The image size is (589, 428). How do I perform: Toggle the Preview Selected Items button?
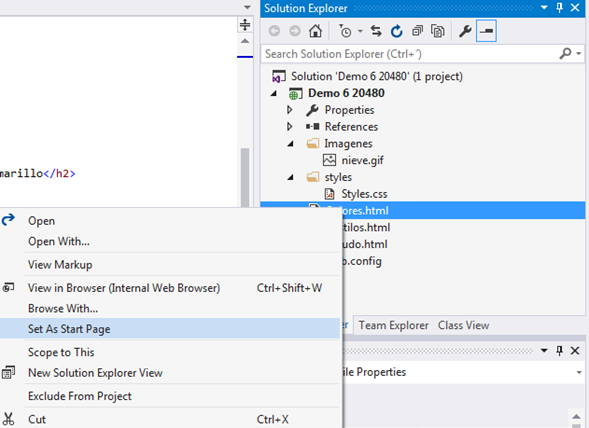coord(486,31)
